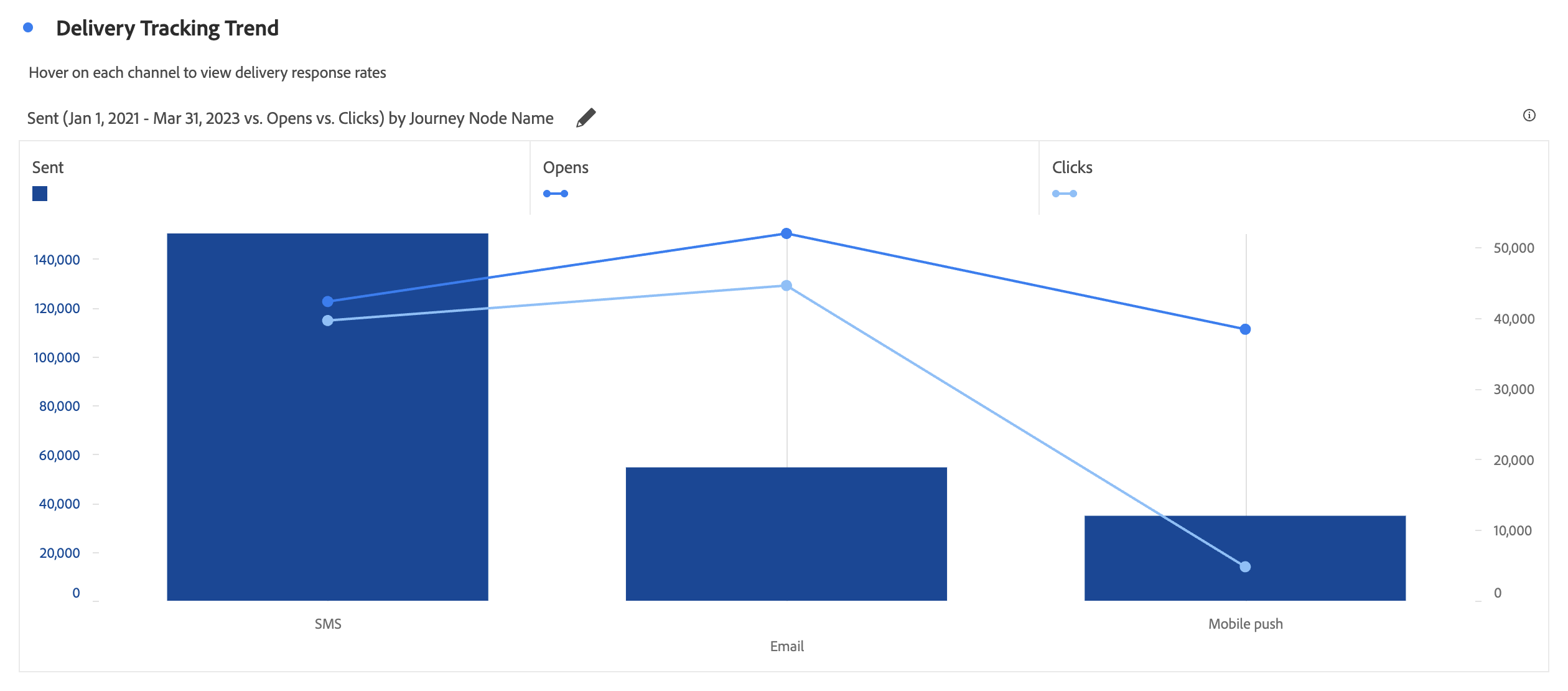Toggle the Sent series legend label

pyautogui.click(x=48, y=167)
